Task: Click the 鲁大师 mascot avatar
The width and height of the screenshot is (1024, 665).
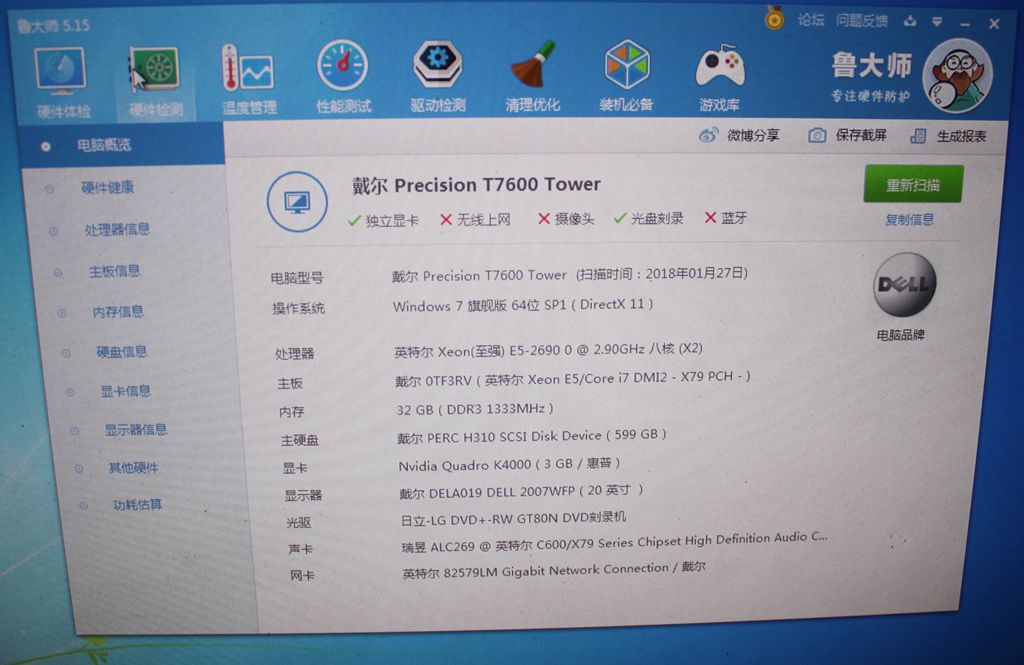Action: click(957, 76)
